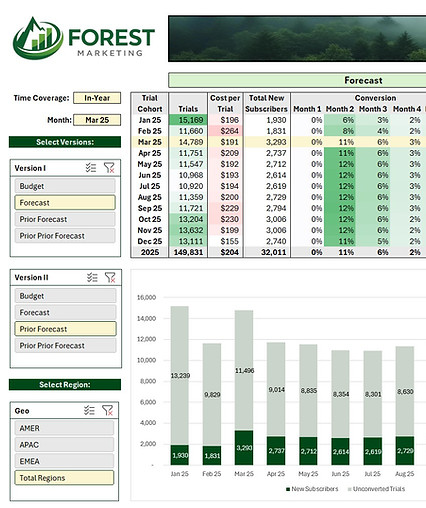Select the Dec 25 cohort row label
Viewport: 426px width, 508px height.
click(x=150, y=241)
